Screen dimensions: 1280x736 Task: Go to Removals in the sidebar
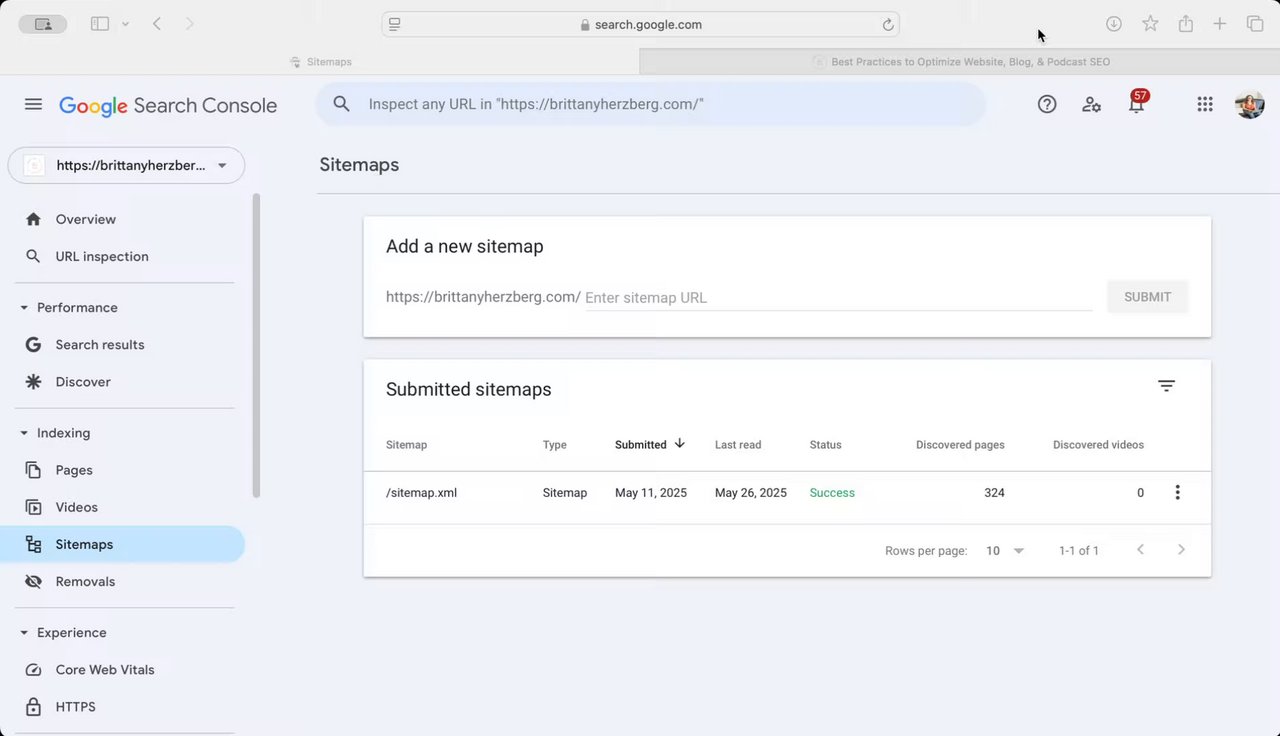tap(85, 582)
